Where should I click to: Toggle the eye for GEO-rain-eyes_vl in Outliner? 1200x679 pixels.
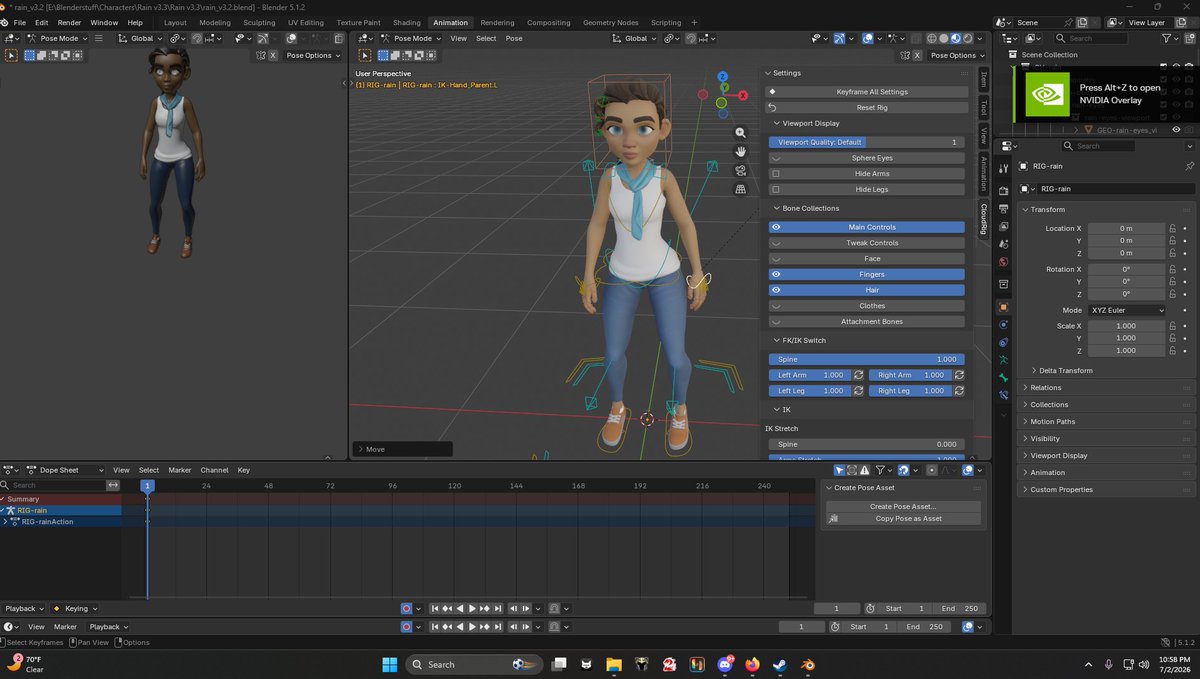[1176, 130]
